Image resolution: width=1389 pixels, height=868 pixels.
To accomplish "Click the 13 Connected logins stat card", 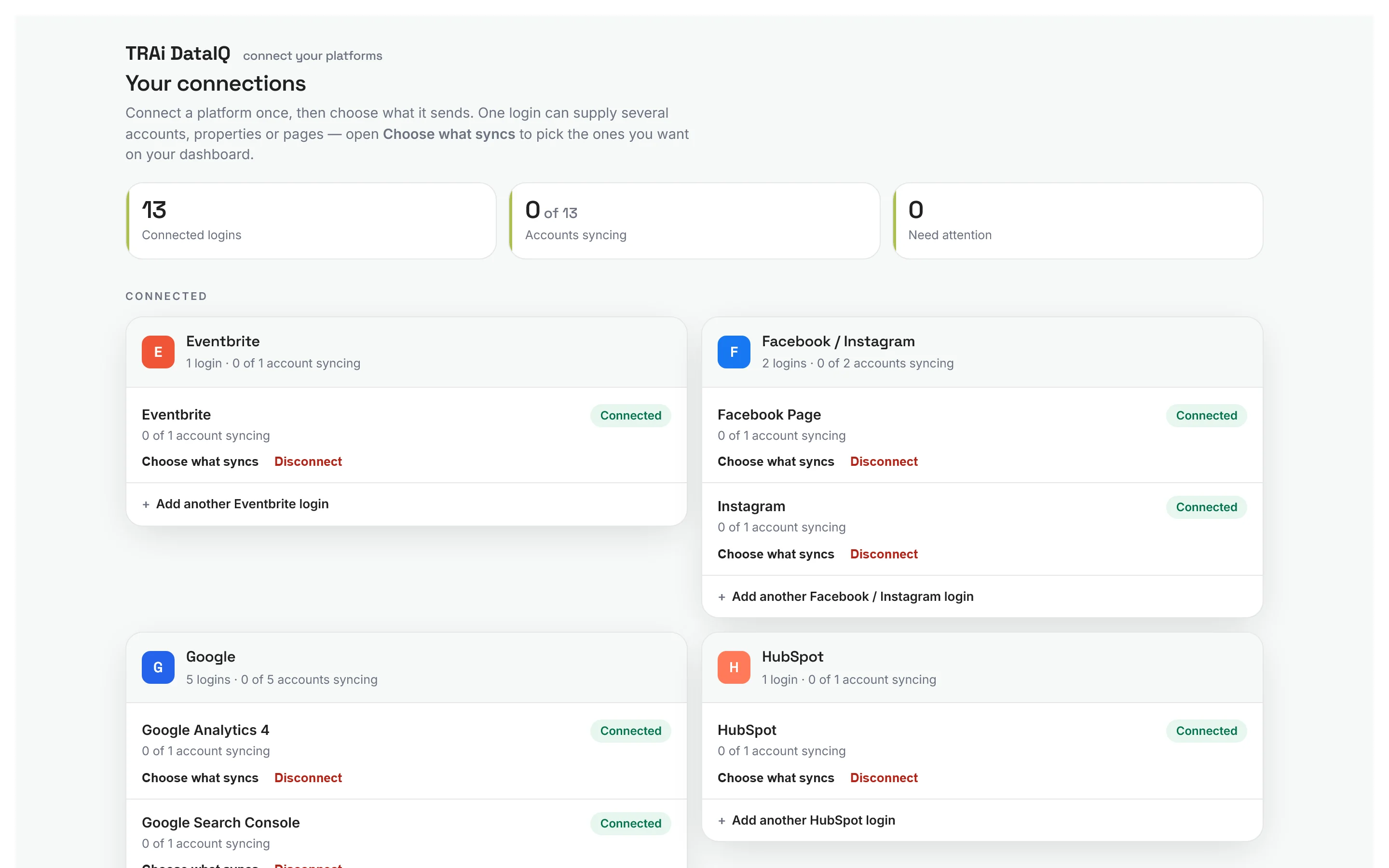I will point(311,221).
